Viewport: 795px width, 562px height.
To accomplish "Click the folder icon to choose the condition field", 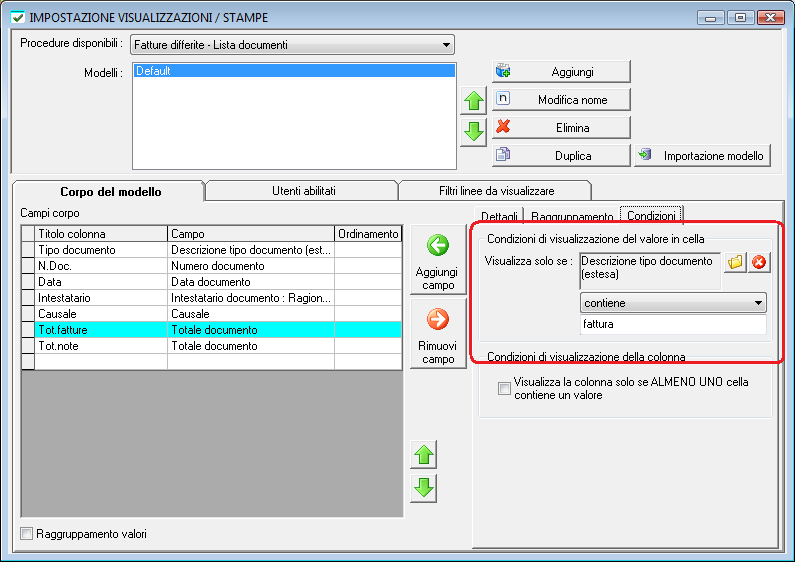I will [735, 262].
